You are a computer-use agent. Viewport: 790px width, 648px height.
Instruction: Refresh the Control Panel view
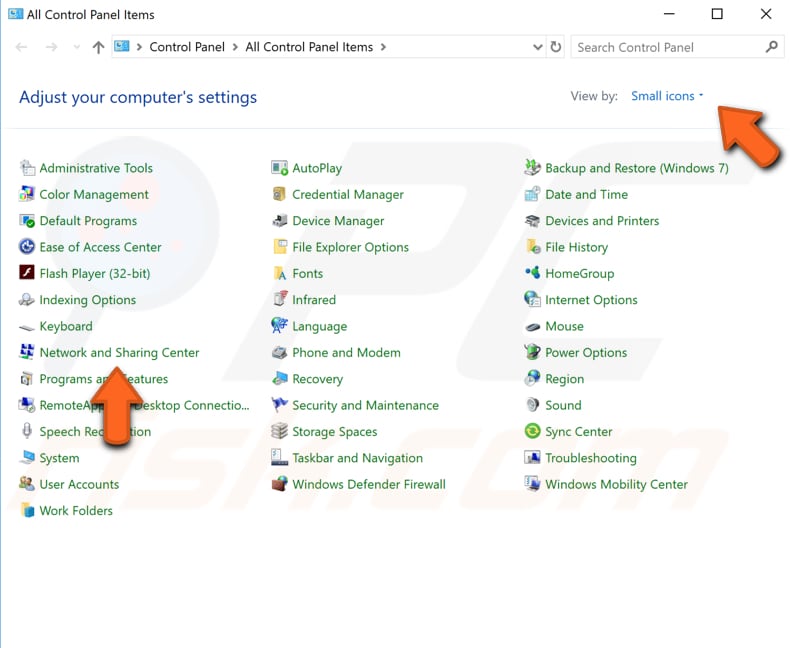pos(556,47)
